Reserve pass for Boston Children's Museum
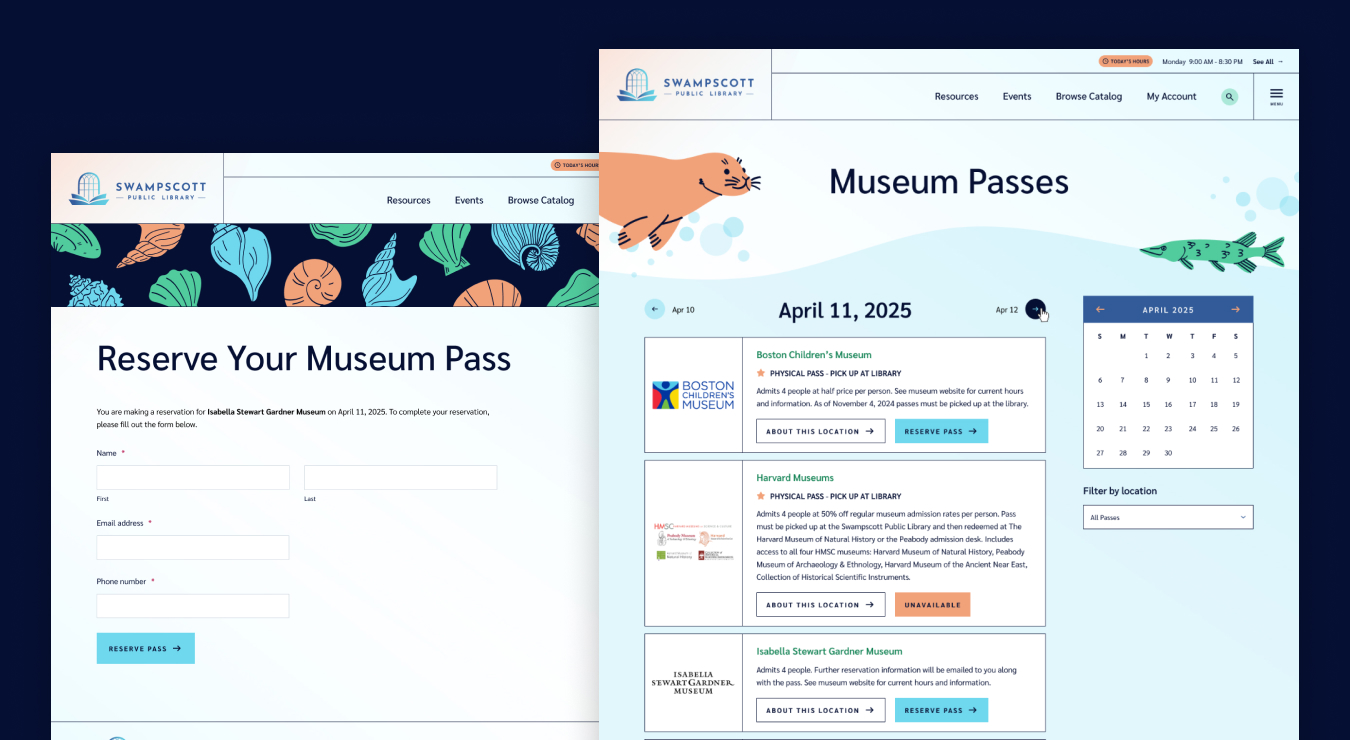 point(941,431)
